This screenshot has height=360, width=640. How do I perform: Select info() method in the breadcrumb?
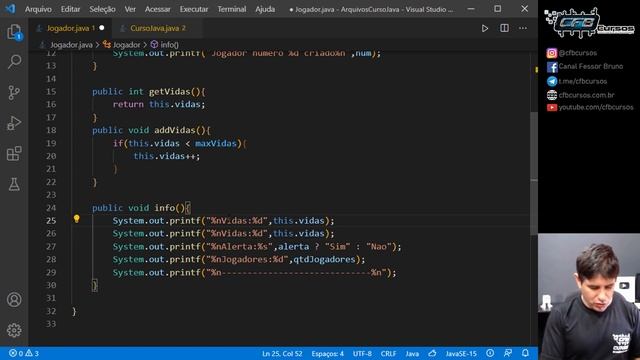(169, 44)
